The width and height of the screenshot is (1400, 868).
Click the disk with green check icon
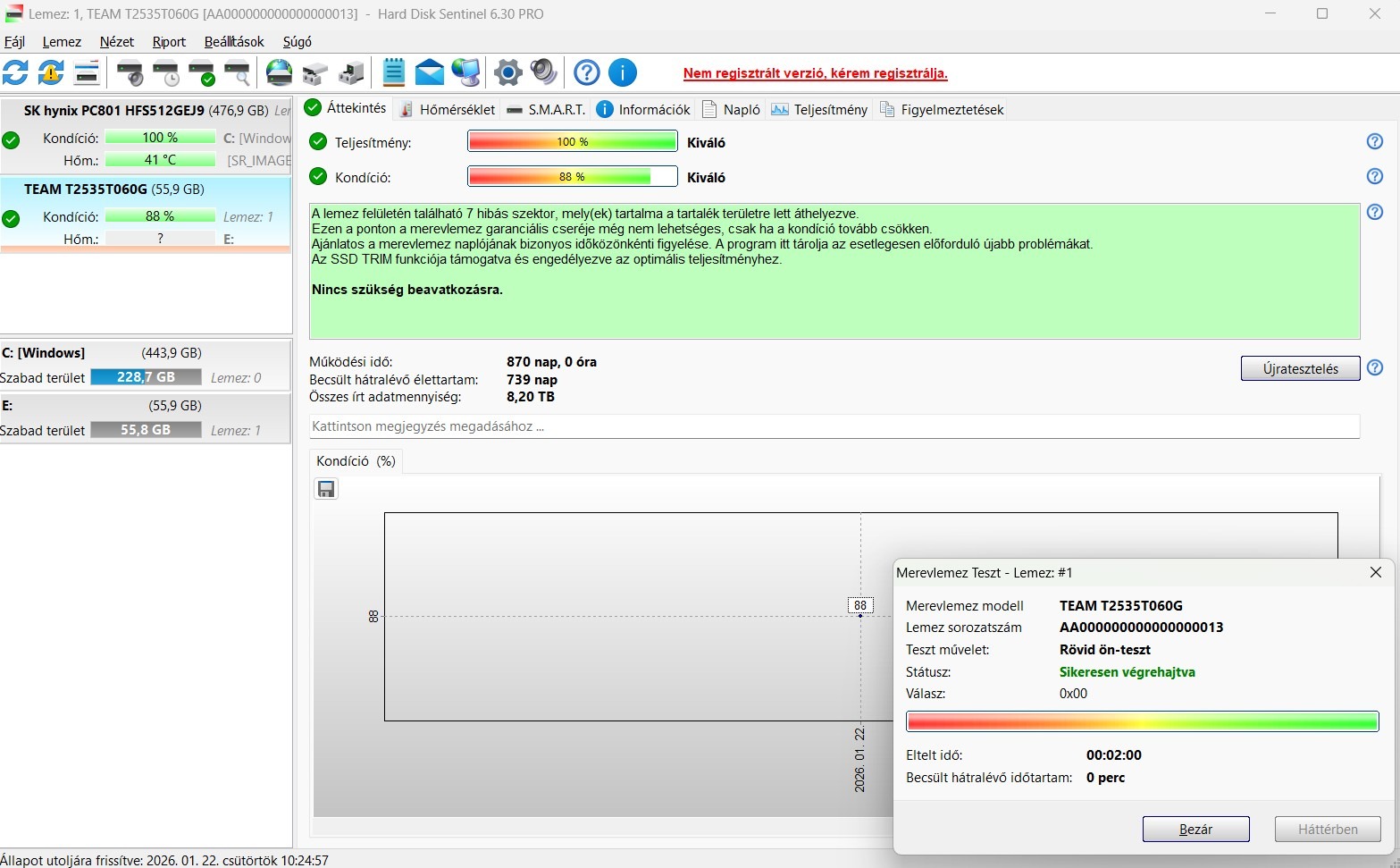point(202,72)
